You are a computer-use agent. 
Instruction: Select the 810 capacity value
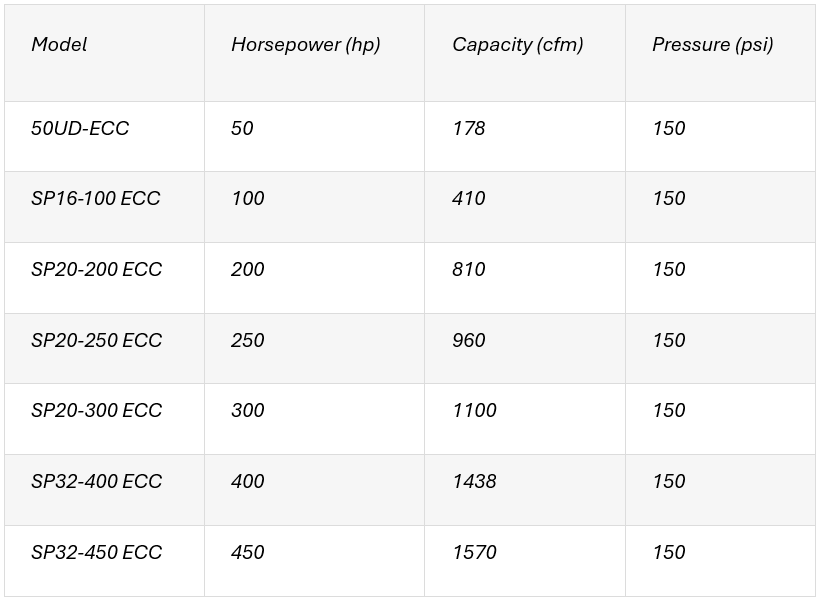(x=469, y=270)
